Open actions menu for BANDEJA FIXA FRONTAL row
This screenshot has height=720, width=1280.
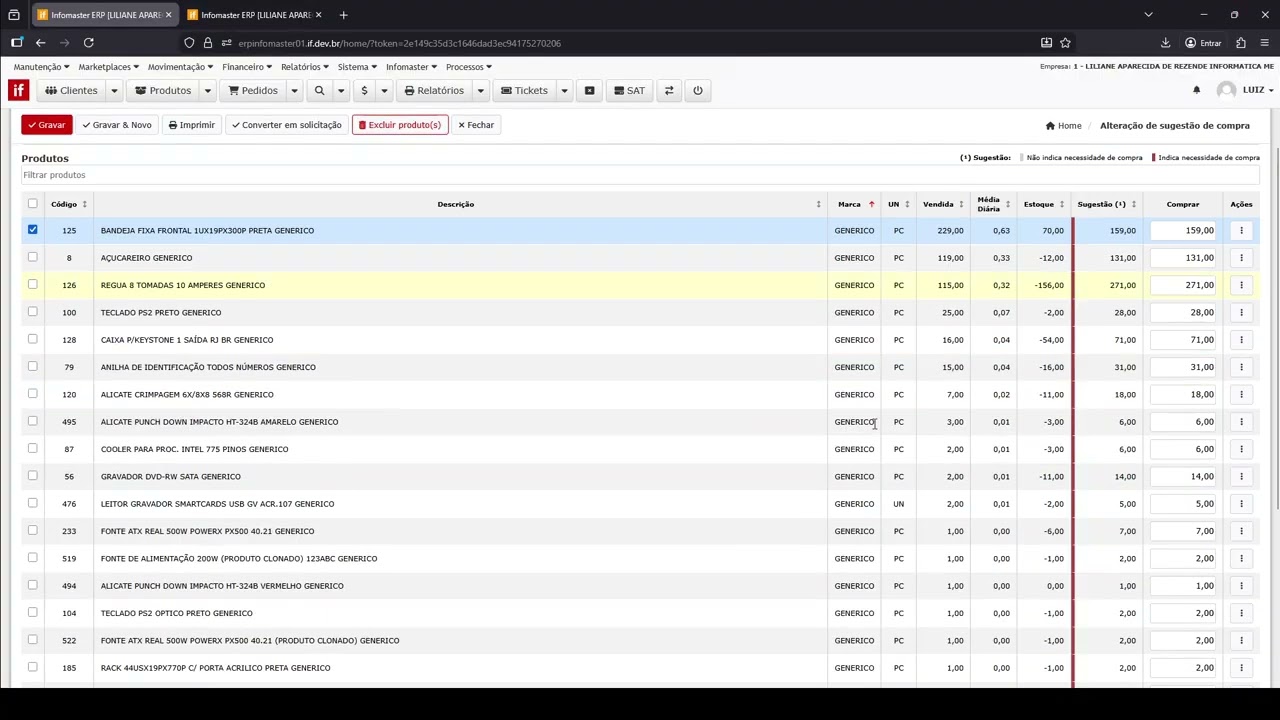click(x=1241, y=231)
